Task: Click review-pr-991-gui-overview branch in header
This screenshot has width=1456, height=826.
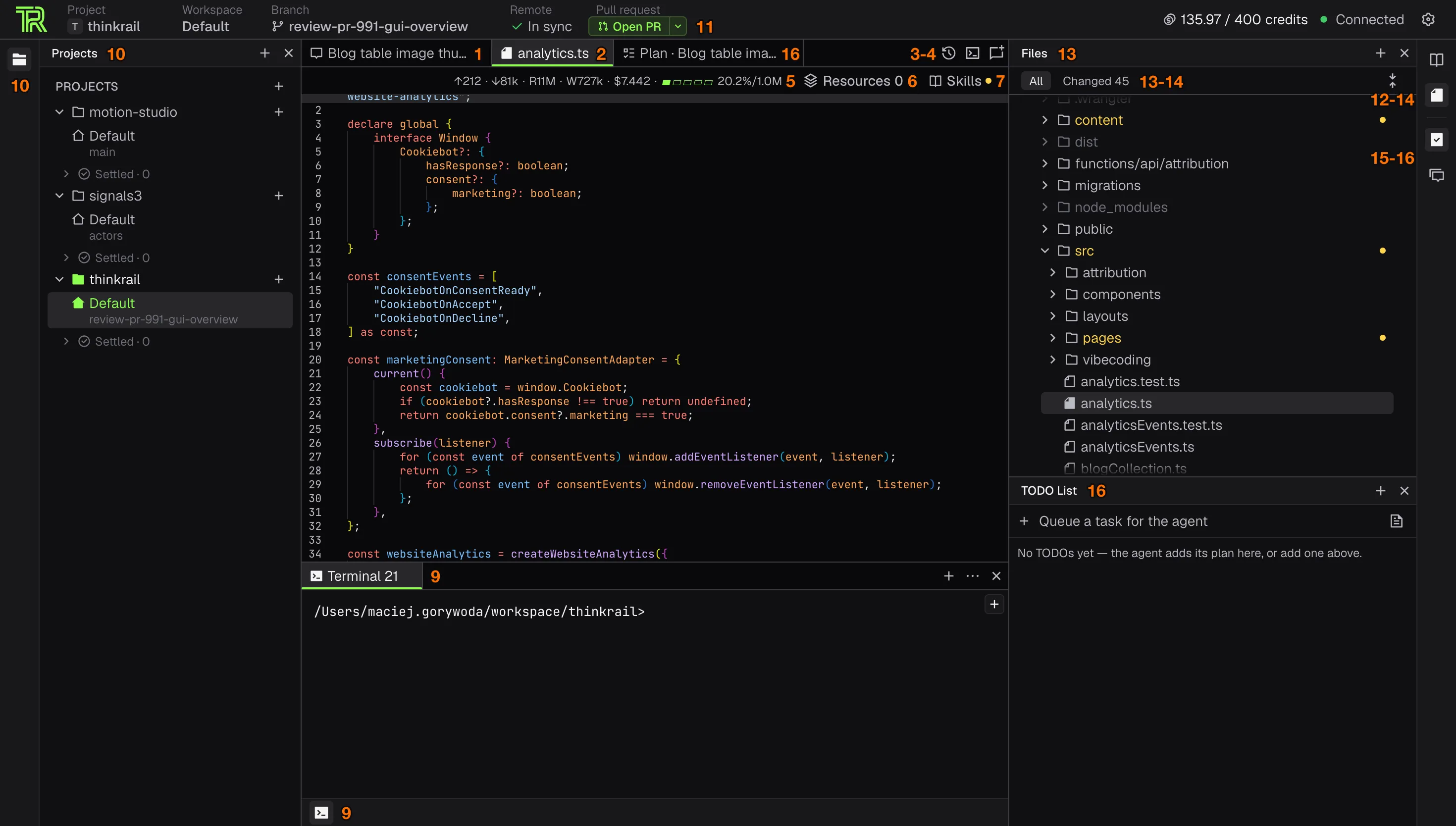Action: [x=370, y=27]
